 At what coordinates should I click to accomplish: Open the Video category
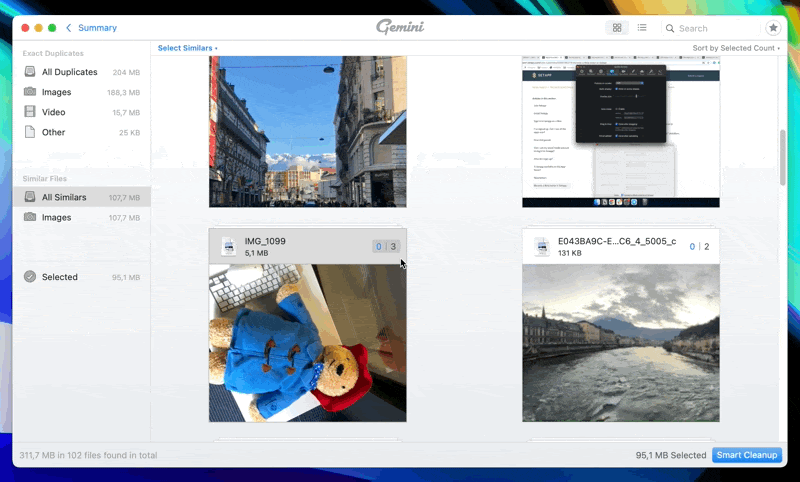click(82, 112)
